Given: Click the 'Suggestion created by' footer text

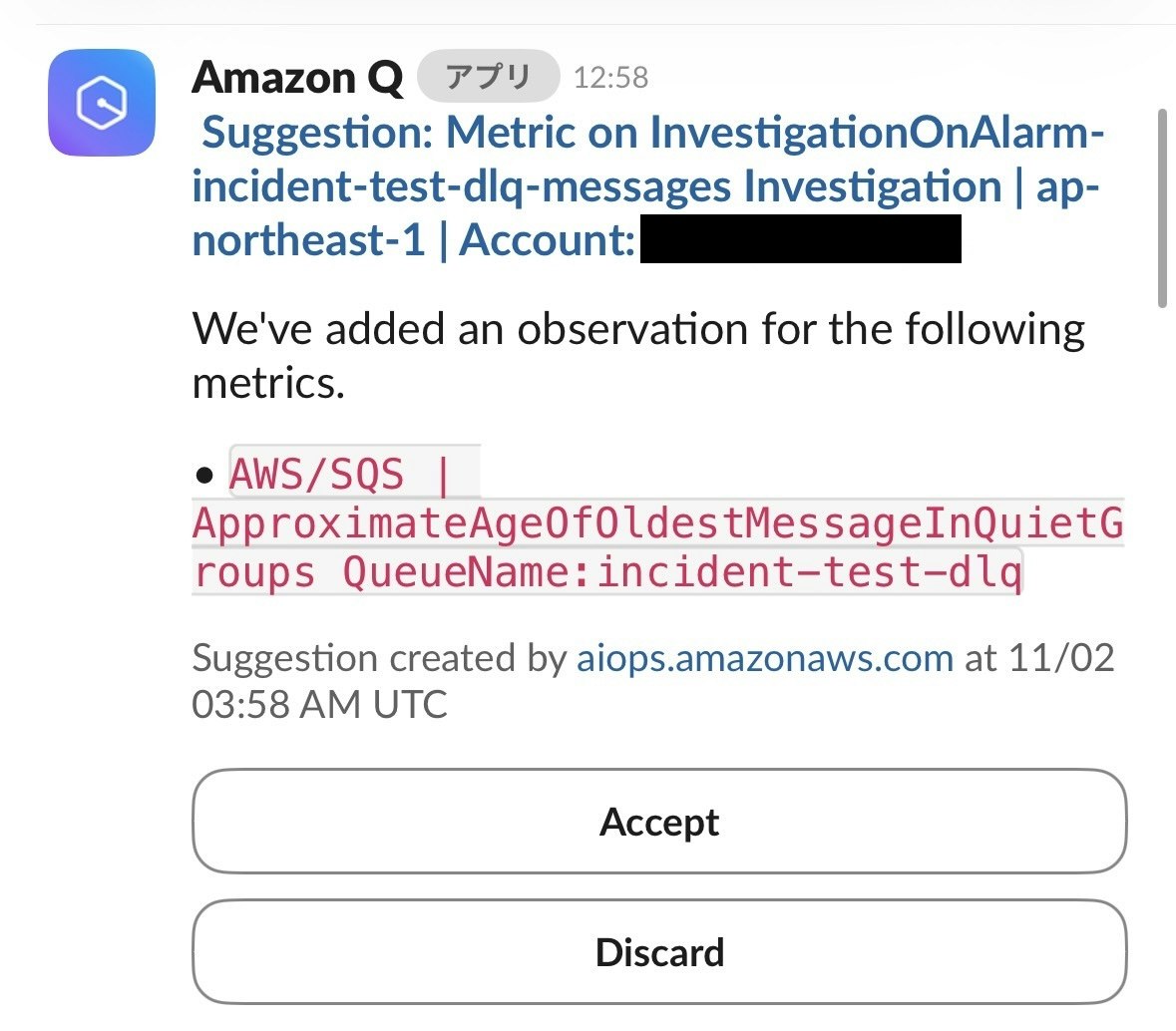Looking at the screenshot, I should [x=379, y=658].
